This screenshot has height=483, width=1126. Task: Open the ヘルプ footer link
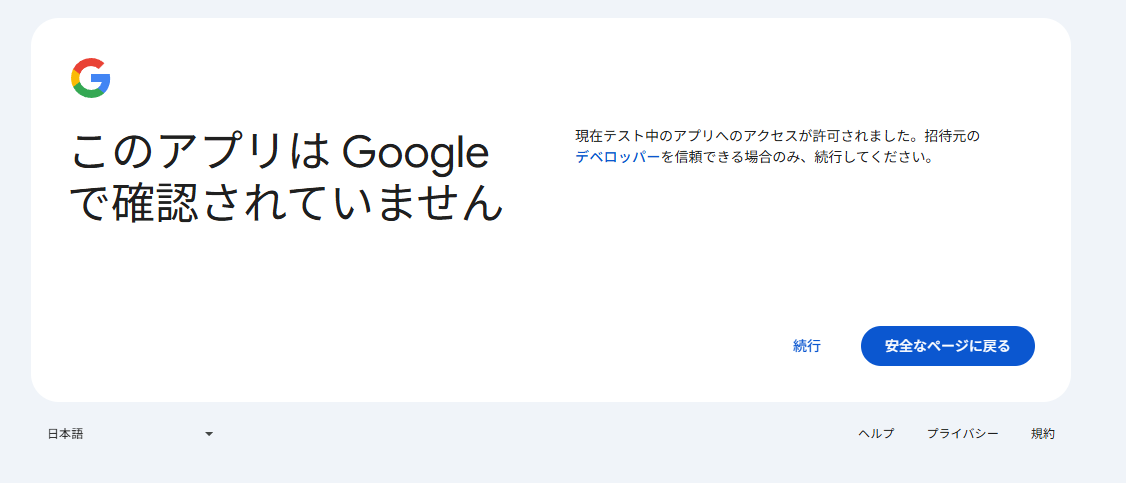(x=876, y=433)
